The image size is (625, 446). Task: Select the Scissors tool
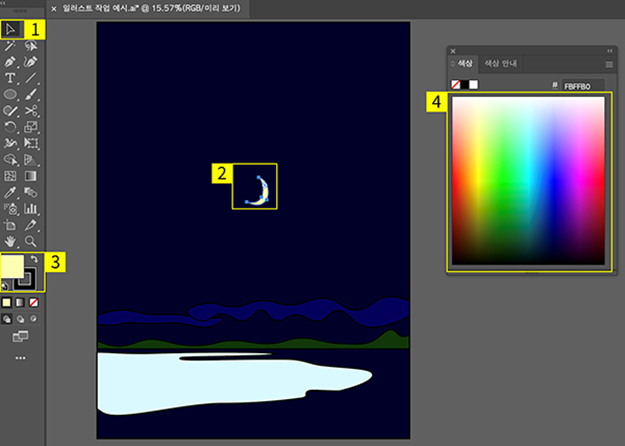(31, 111)
